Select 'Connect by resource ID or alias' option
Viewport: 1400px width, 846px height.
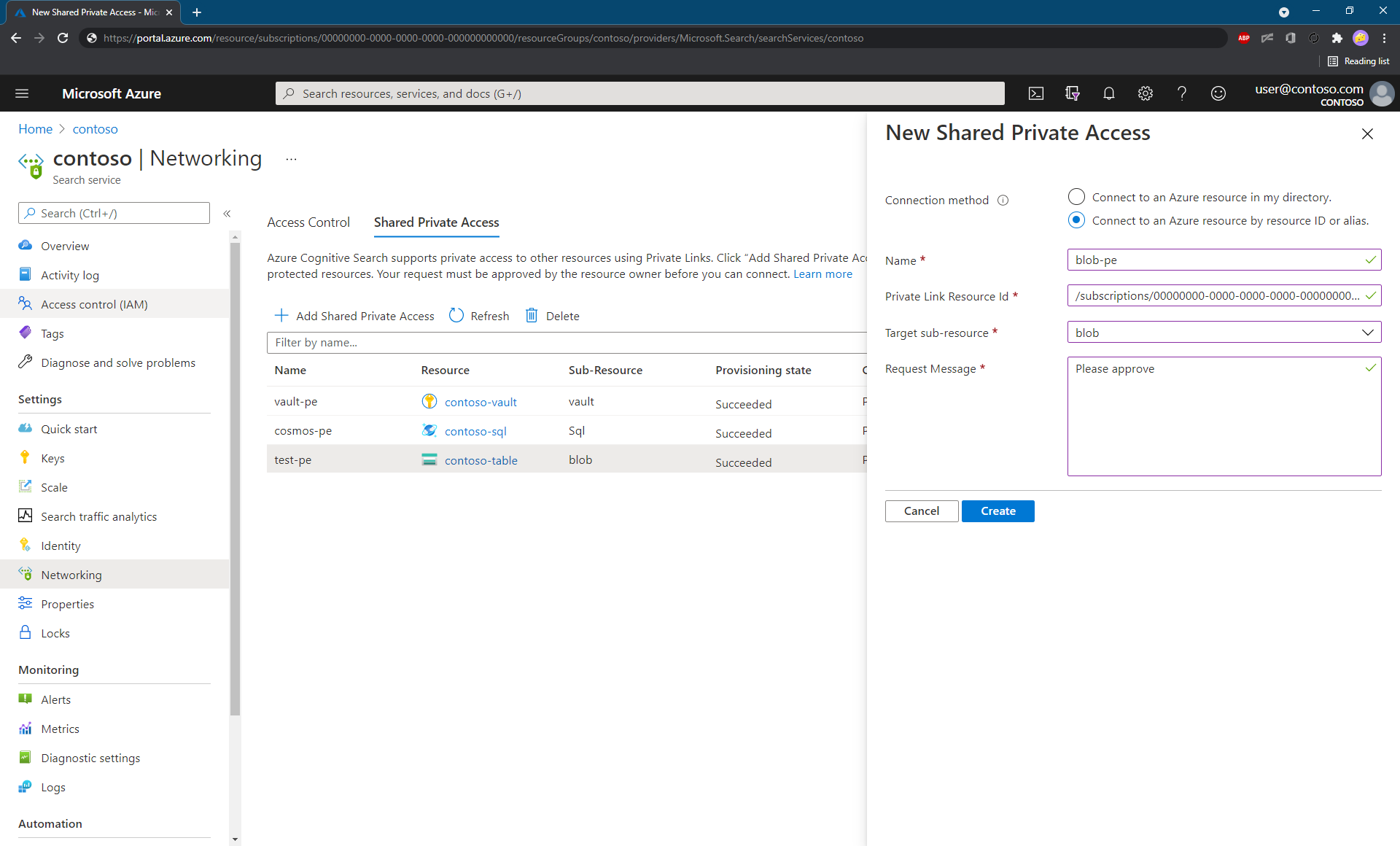(1076, 220)
